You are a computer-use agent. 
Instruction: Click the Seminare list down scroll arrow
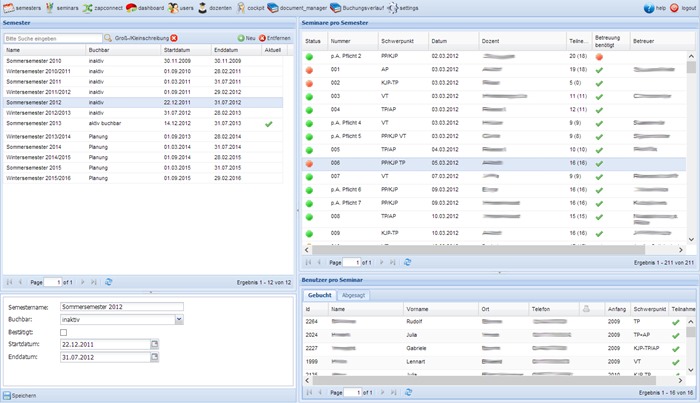tap(691, 240)
